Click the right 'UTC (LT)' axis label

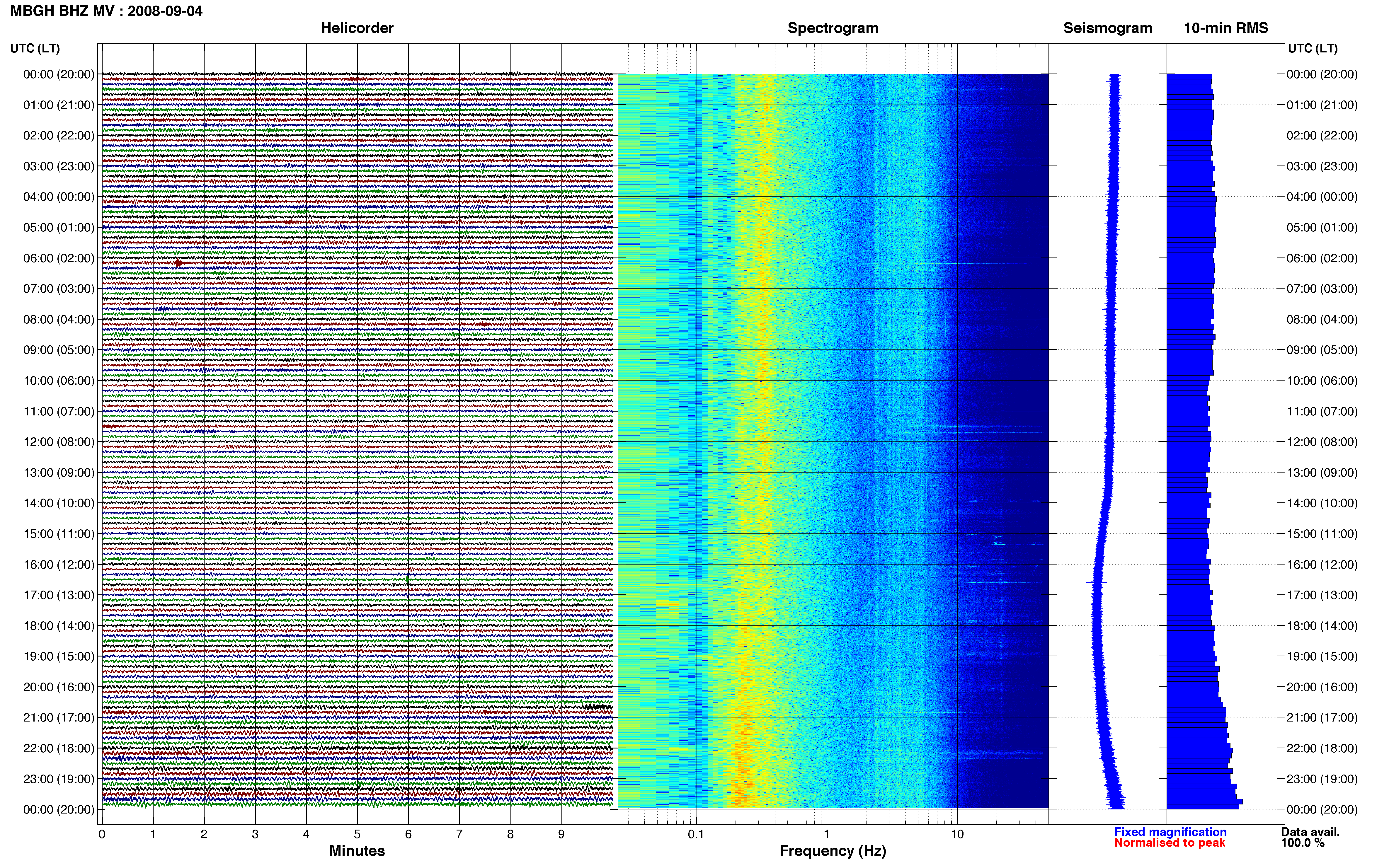(1313, 48)
